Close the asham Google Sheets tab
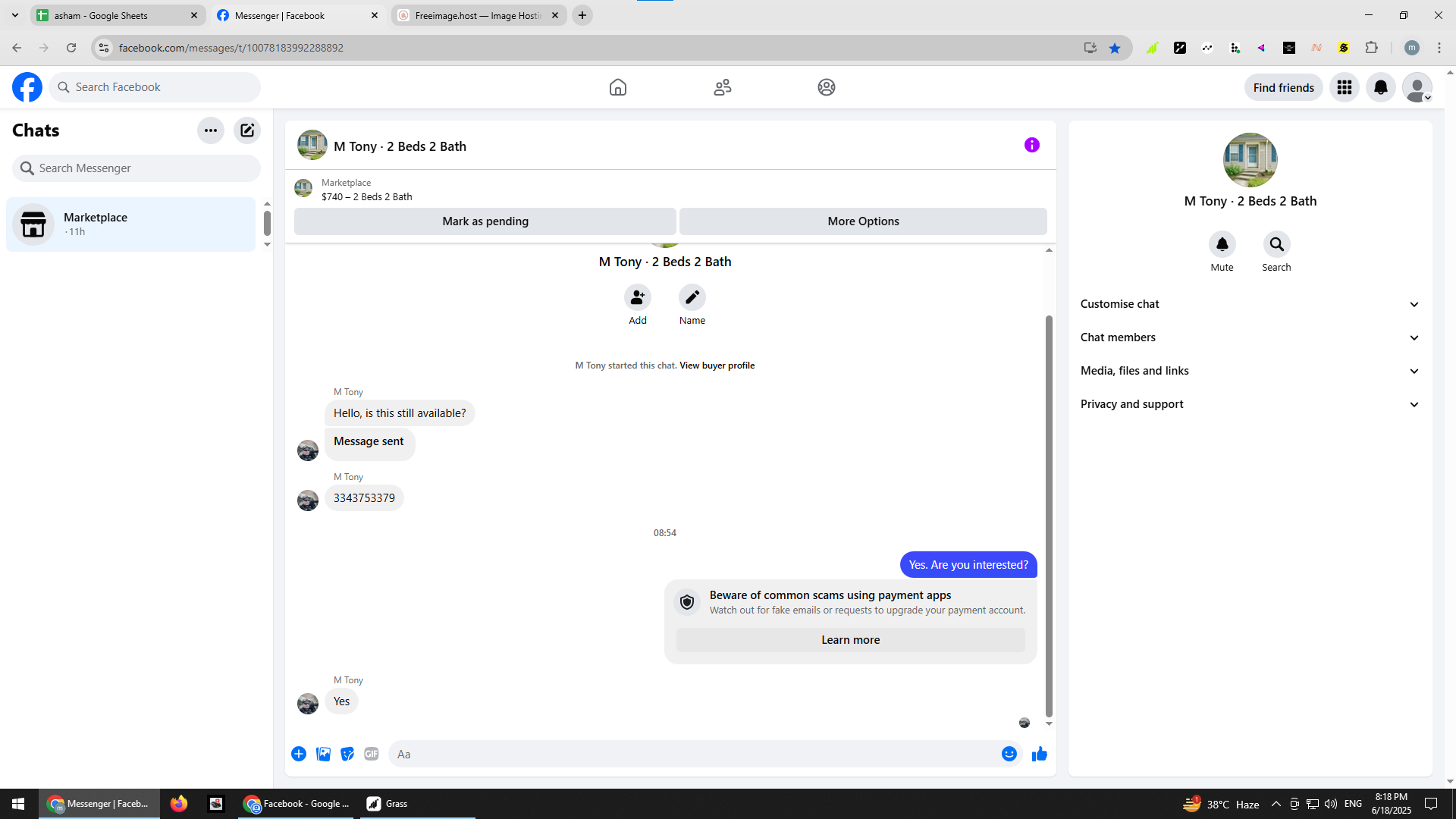This screenshot has height=819, width=1456. click(194, 15)
